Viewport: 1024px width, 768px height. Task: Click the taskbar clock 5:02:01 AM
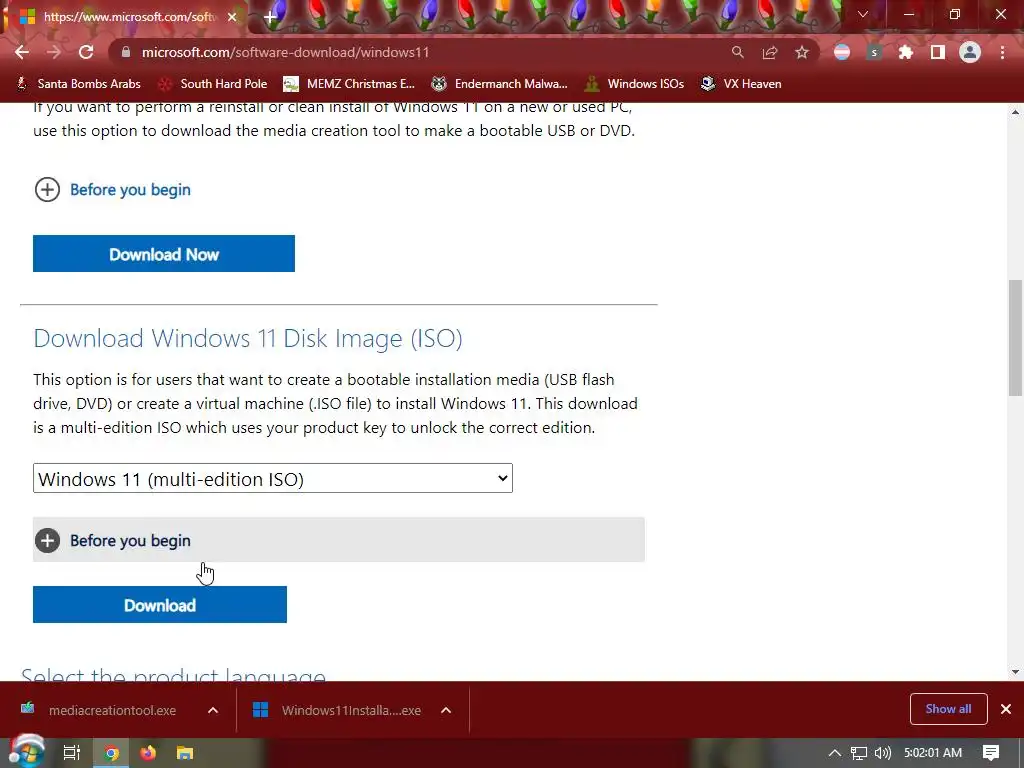[x=933, y=753]
